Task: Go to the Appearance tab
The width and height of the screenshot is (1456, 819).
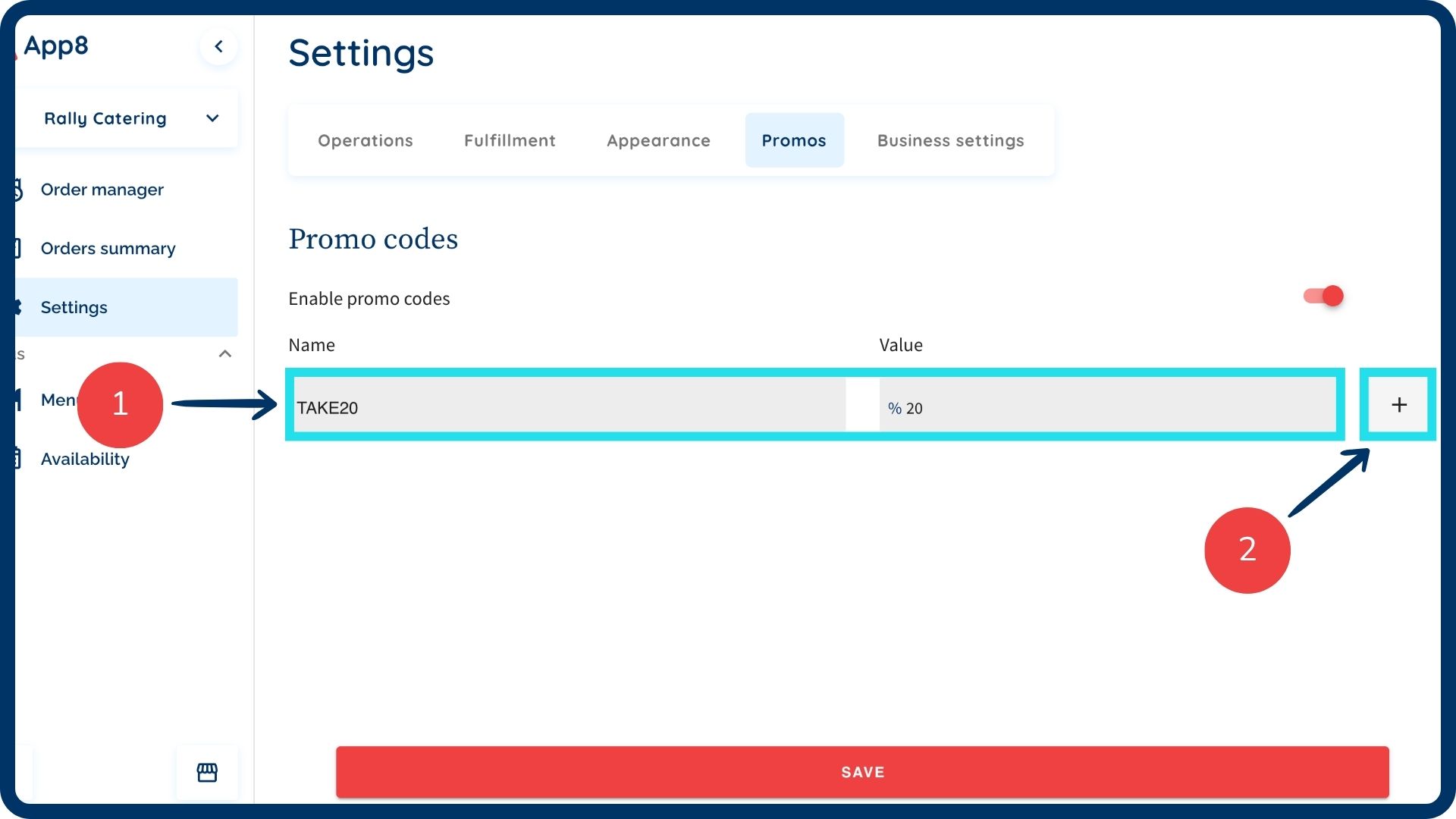Action: pos(658,140)
